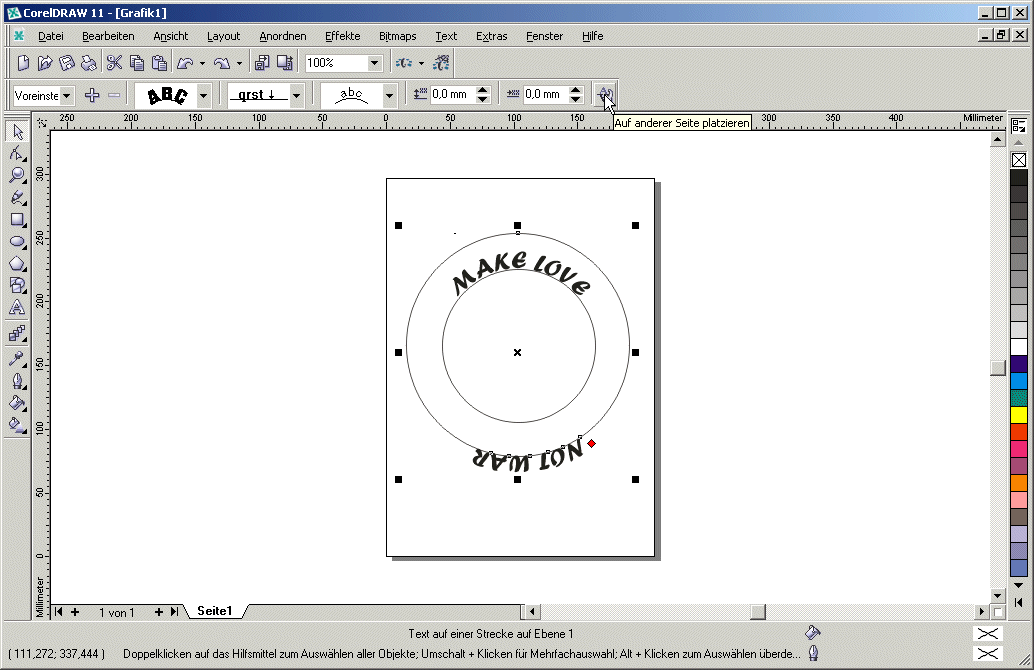Open the Effekte menu
Viewport: 1034px width, 670px height.
click(342, 36)
